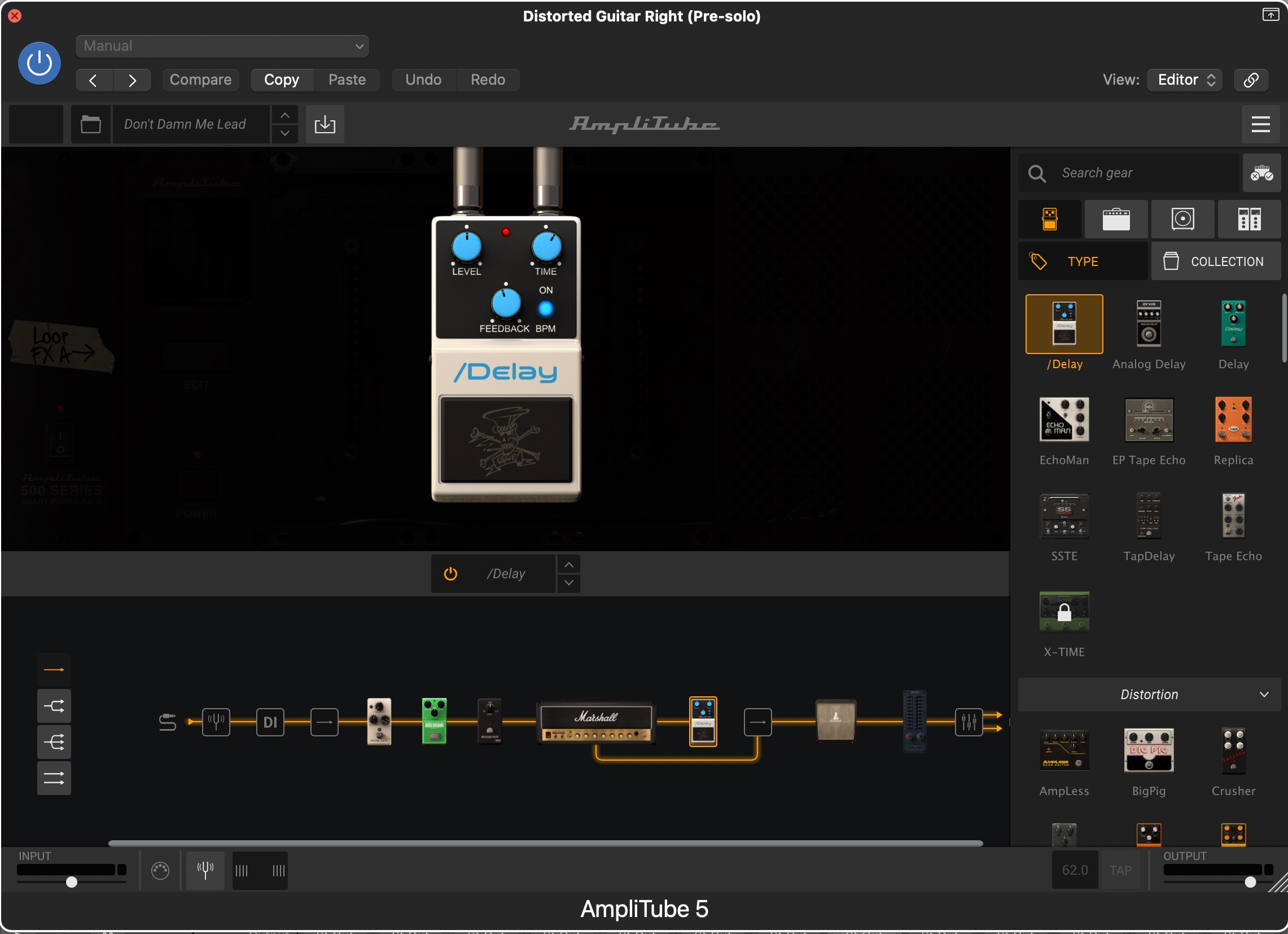This screenshot has height=934, width=1288.
Task: Click the Undo button
Action: click(x=424, y=80)
